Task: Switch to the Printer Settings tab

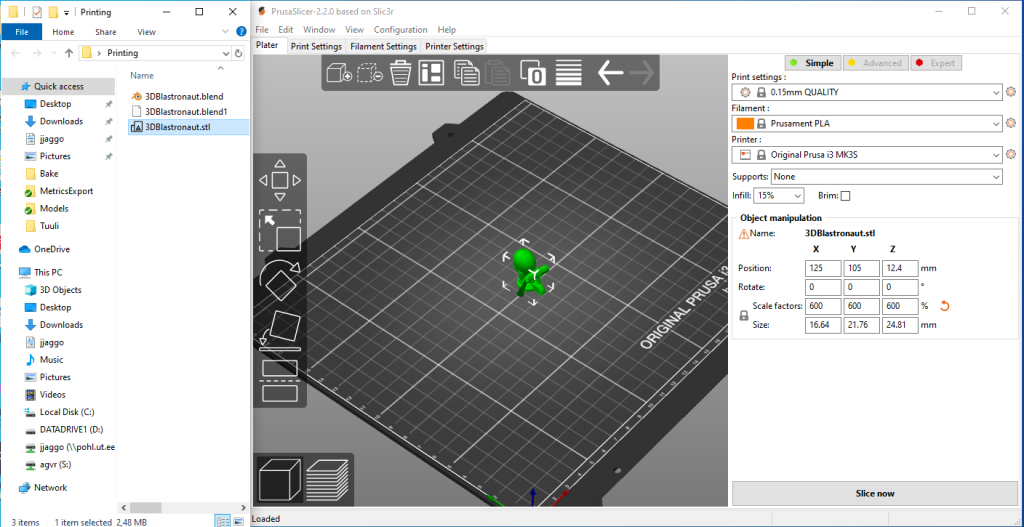Action: click(x=455, y=46)
